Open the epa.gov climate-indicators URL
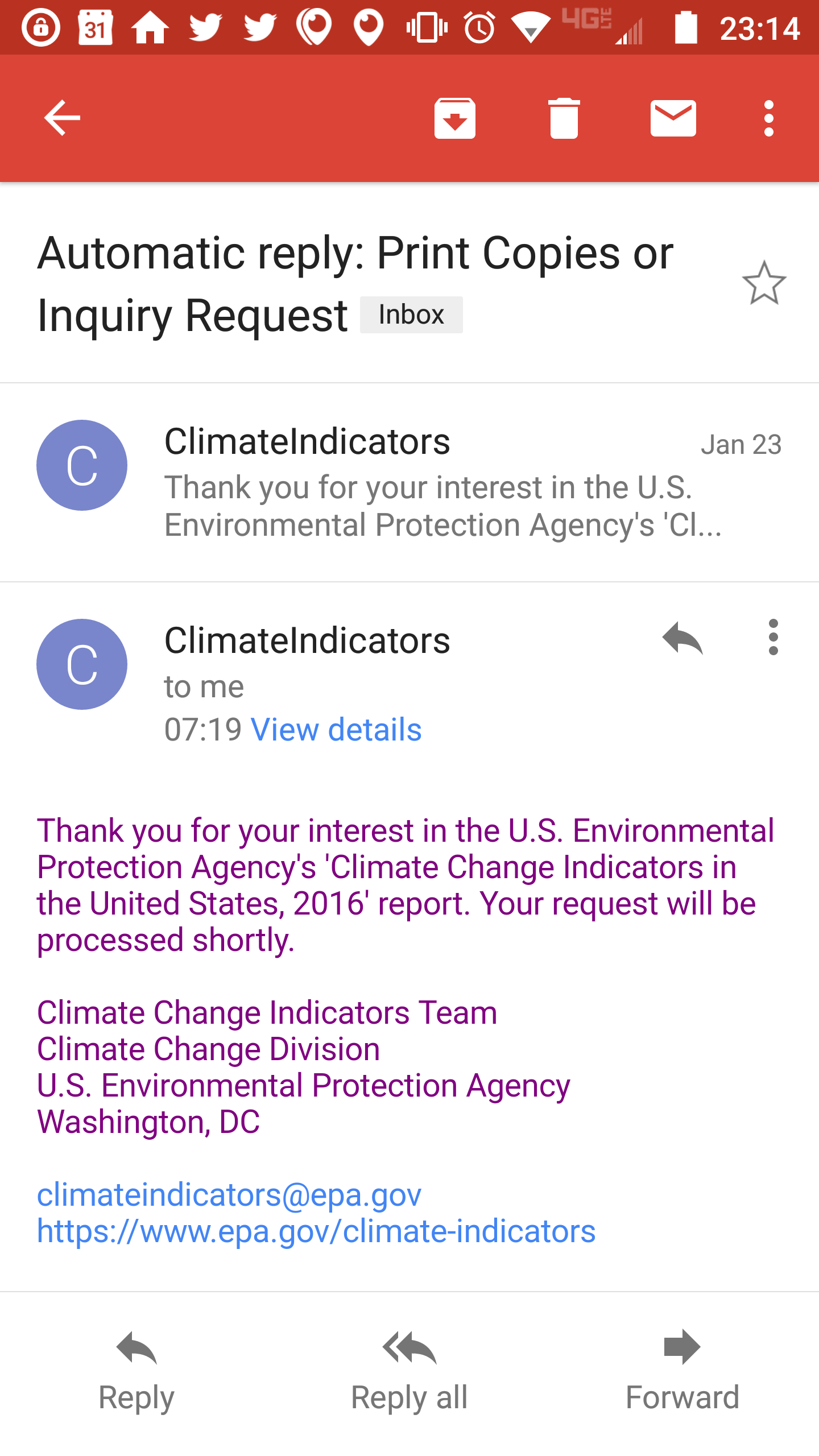Viewport: 819px width, 1456px height. point(316,1231)
